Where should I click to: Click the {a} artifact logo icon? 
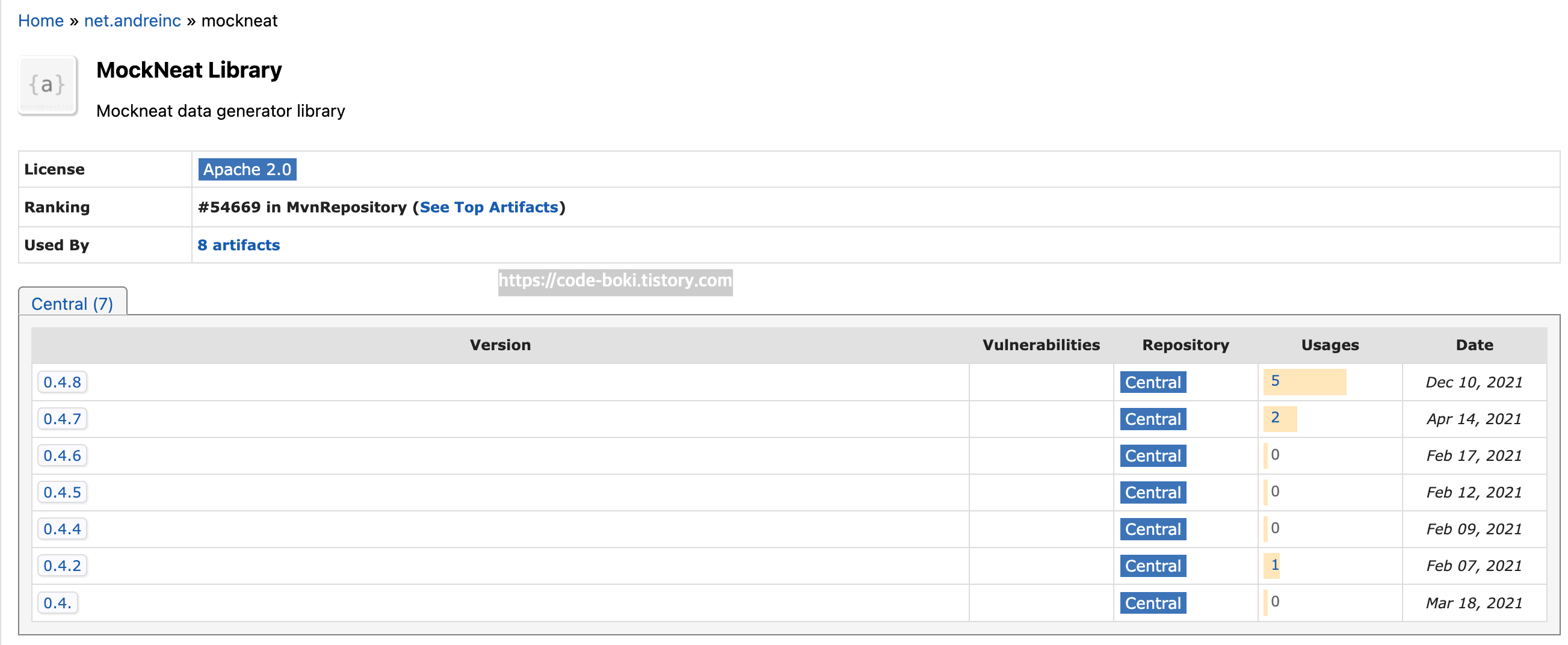click(48, 85)
